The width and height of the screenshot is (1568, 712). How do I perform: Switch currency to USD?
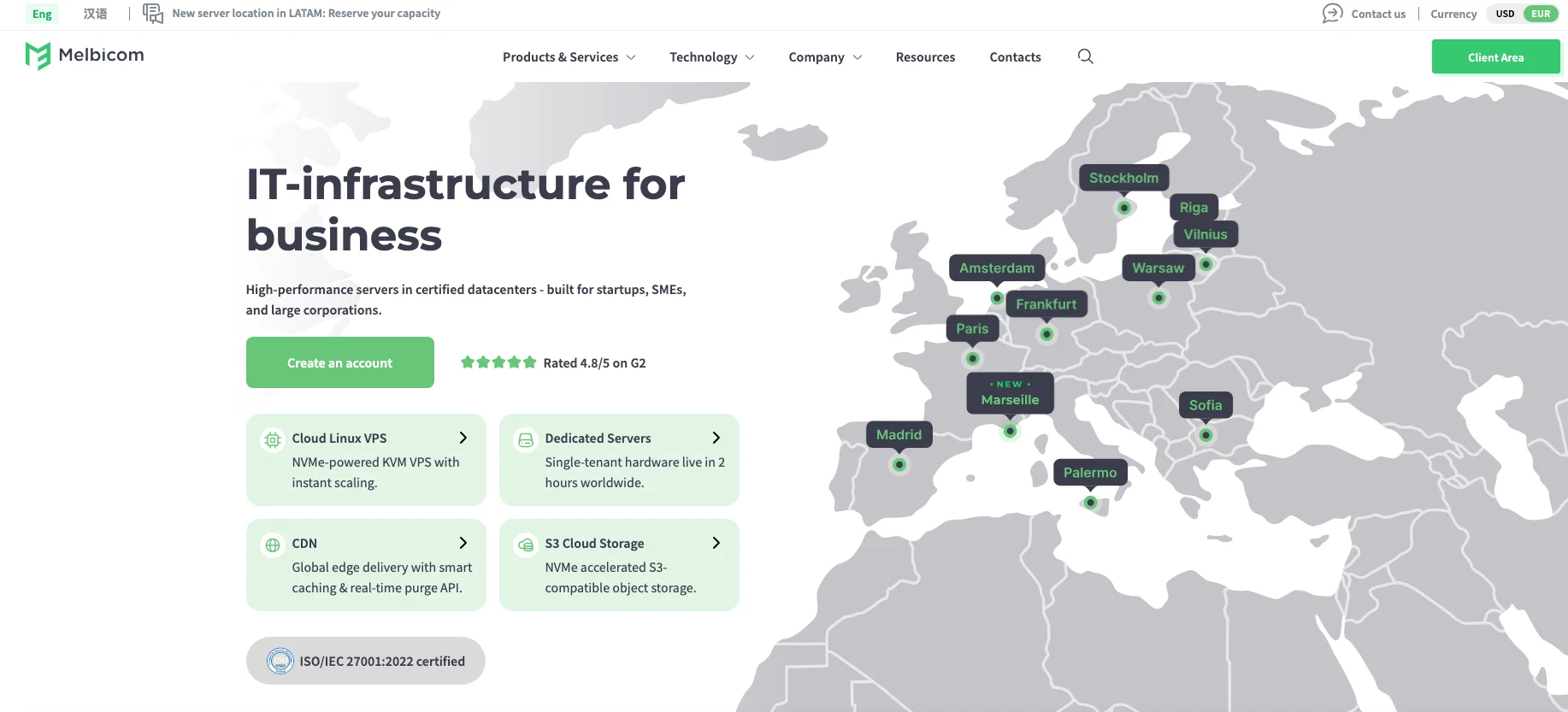1505,14
